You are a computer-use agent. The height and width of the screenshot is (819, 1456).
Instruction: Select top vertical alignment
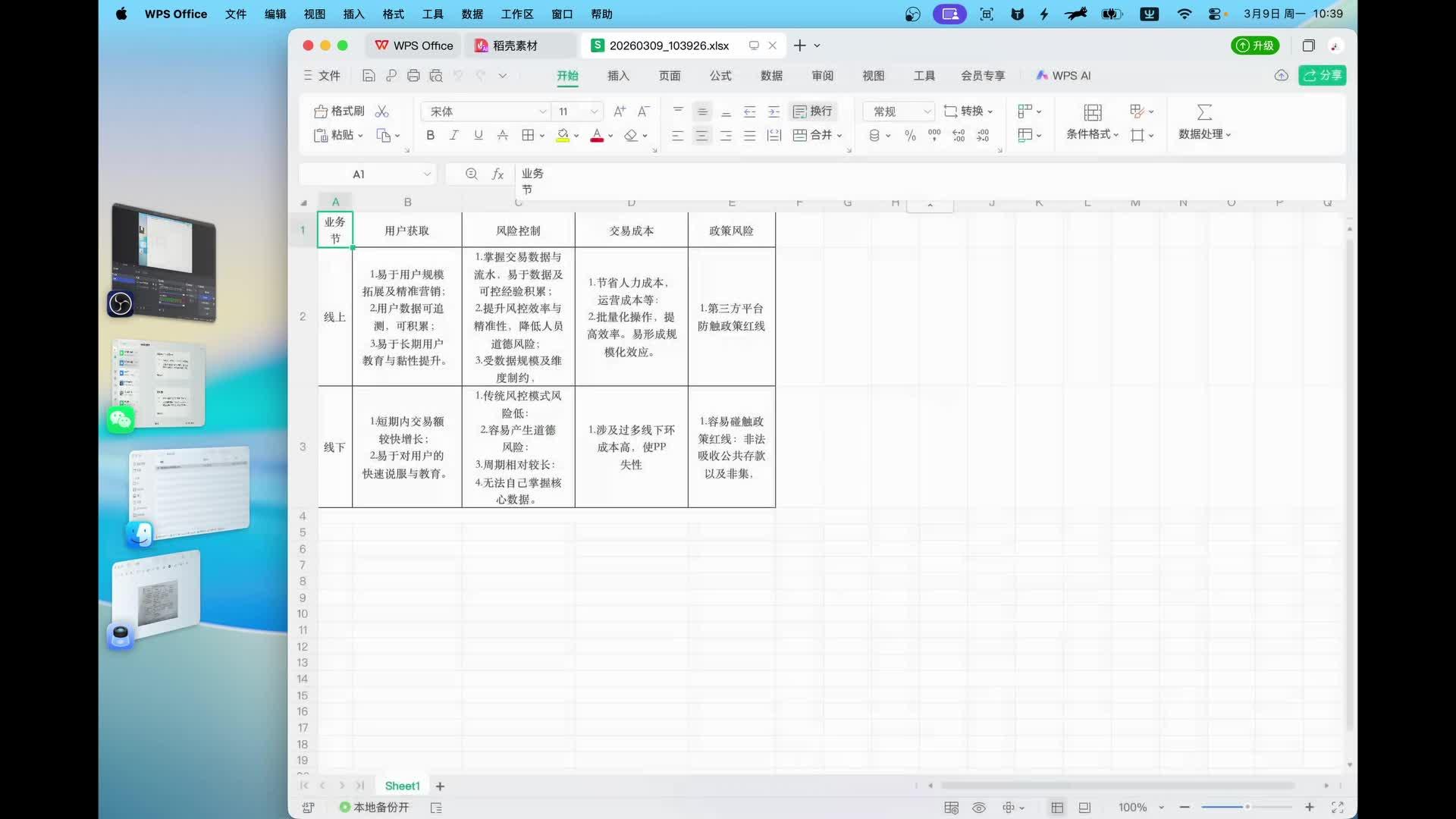(x=678, y=111)
